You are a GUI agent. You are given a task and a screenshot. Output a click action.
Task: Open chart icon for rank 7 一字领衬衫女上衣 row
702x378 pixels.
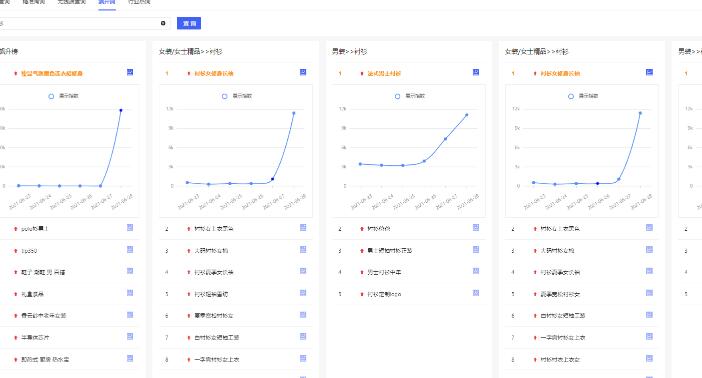(649, 336)
